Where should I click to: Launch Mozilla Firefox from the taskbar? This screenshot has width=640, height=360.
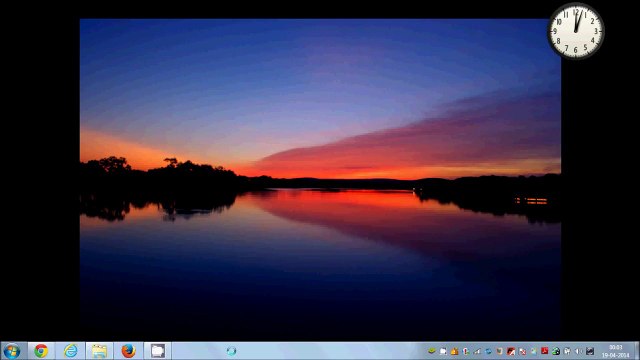[128, 351]
